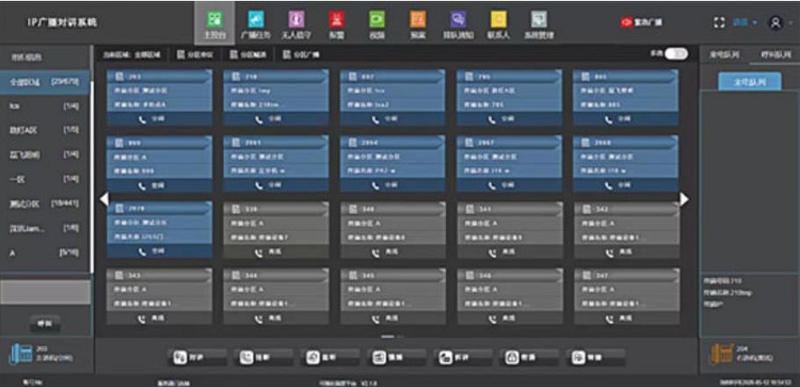
Task: Click the device icon on card 795 header
Action: pyautogui.click(x=469, y=76)
